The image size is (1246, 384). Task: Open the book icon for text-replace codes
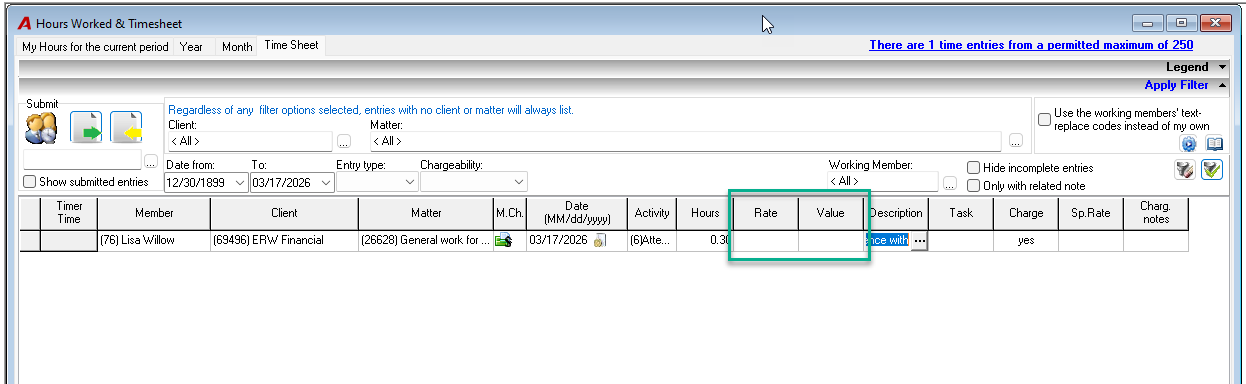point(1214,143)
